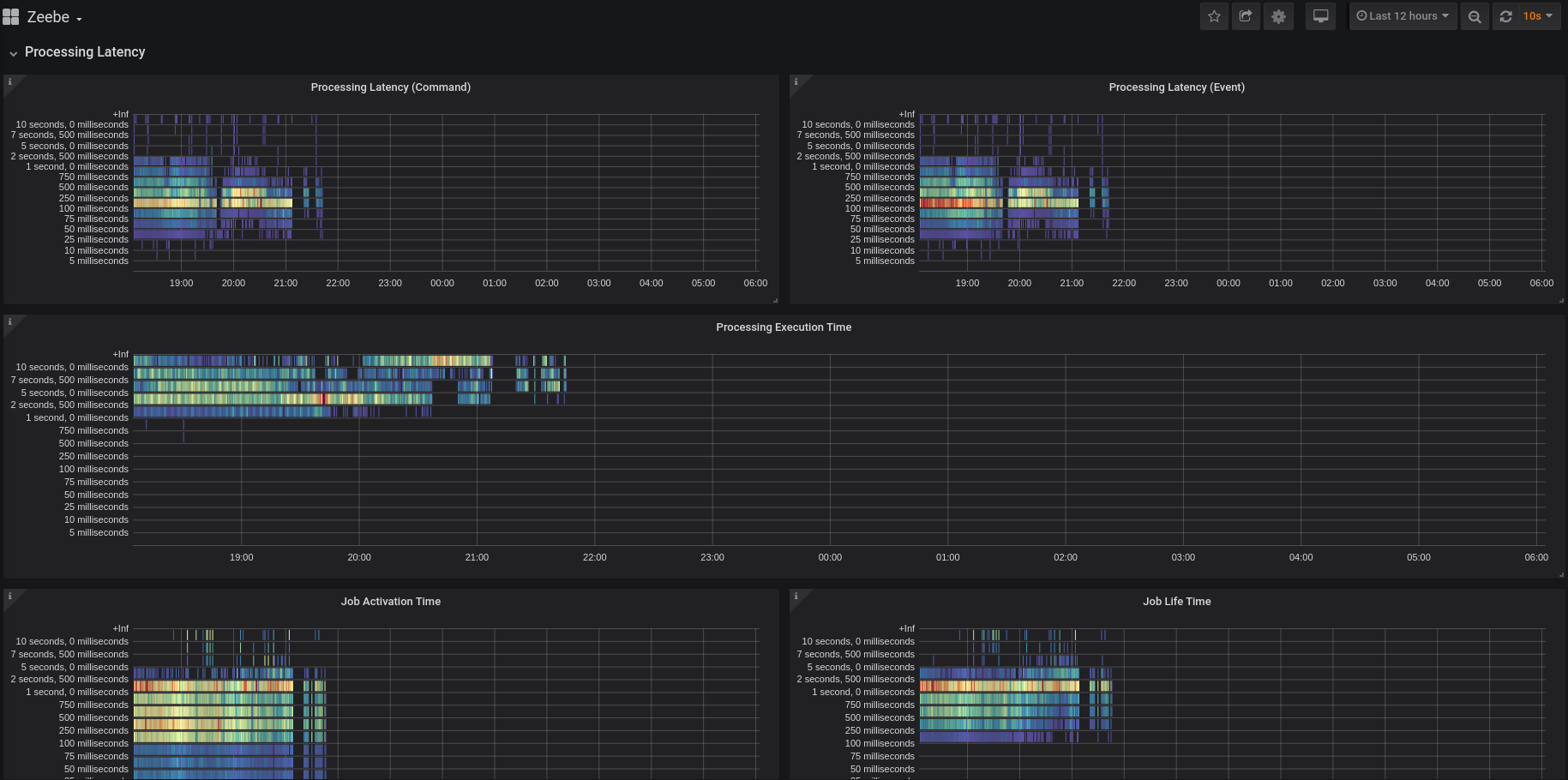Viewport: 1568px width, 780px height.
Task: Click 19:00 label on Processing Execution Time axis
Action: (242, 557)
